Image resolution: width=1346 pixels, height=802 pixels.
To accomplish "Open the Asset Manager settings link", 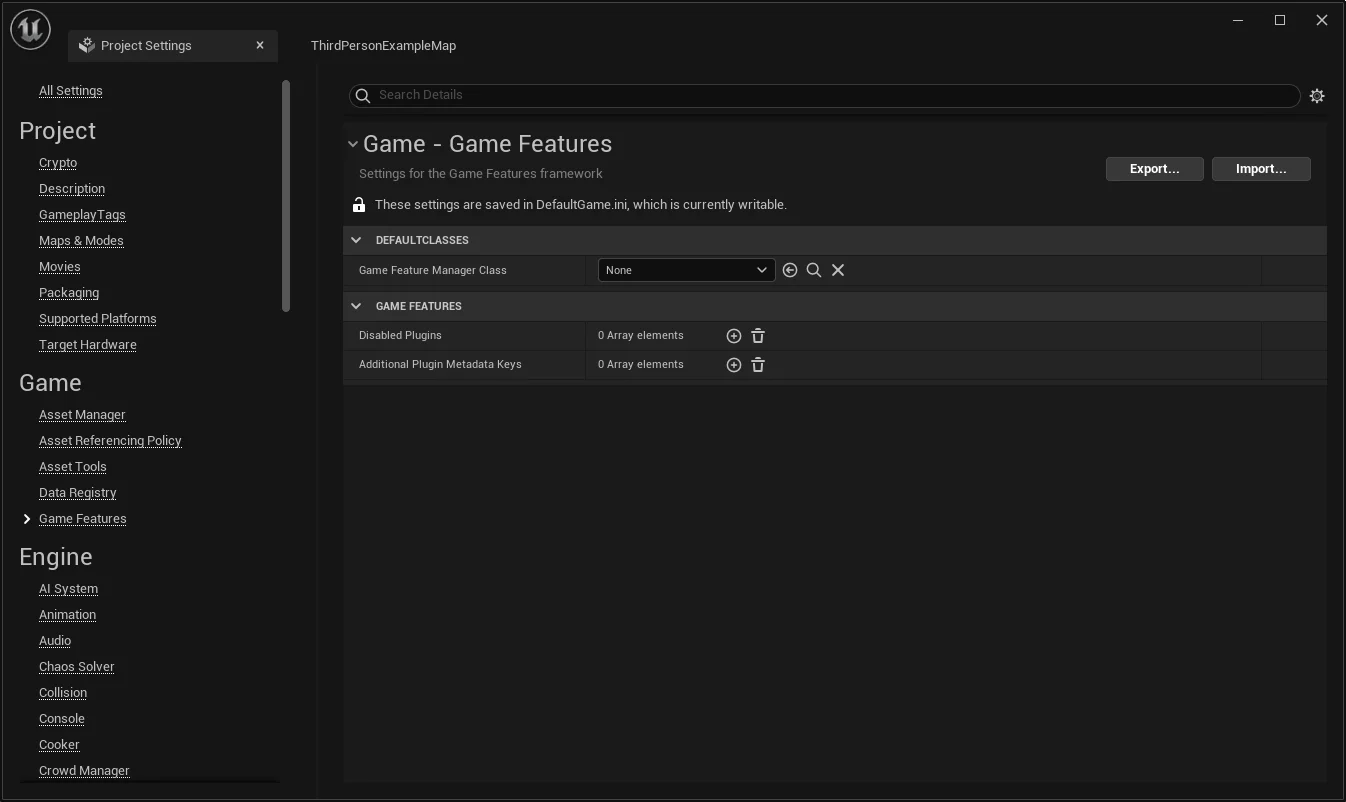I will (x=82, y=415).
